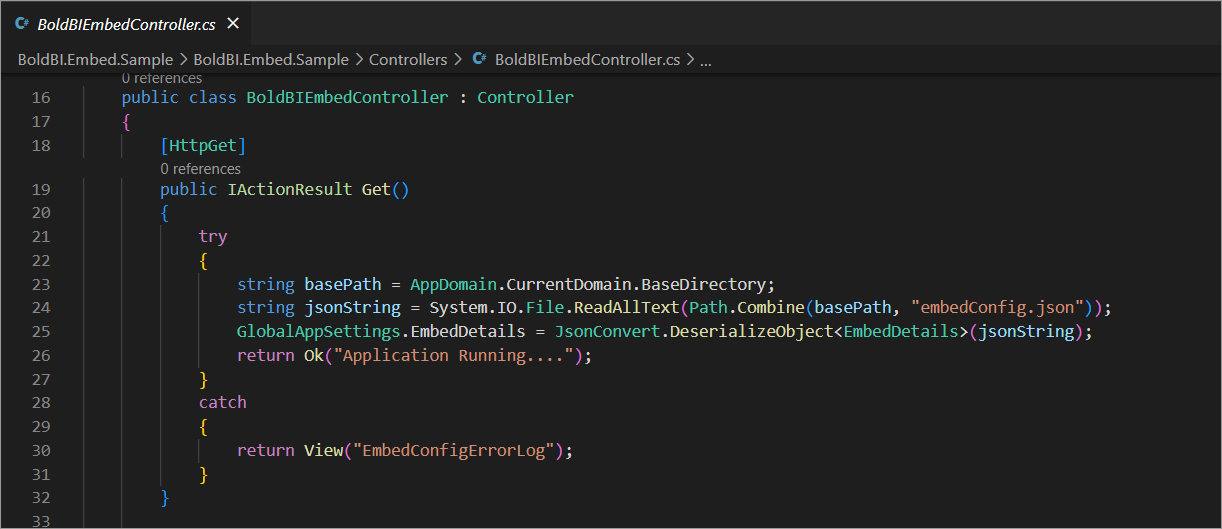Viewport: 1222px width, 529px height.
Task: Click '0 references' above the class declaration
Action: 162,77
